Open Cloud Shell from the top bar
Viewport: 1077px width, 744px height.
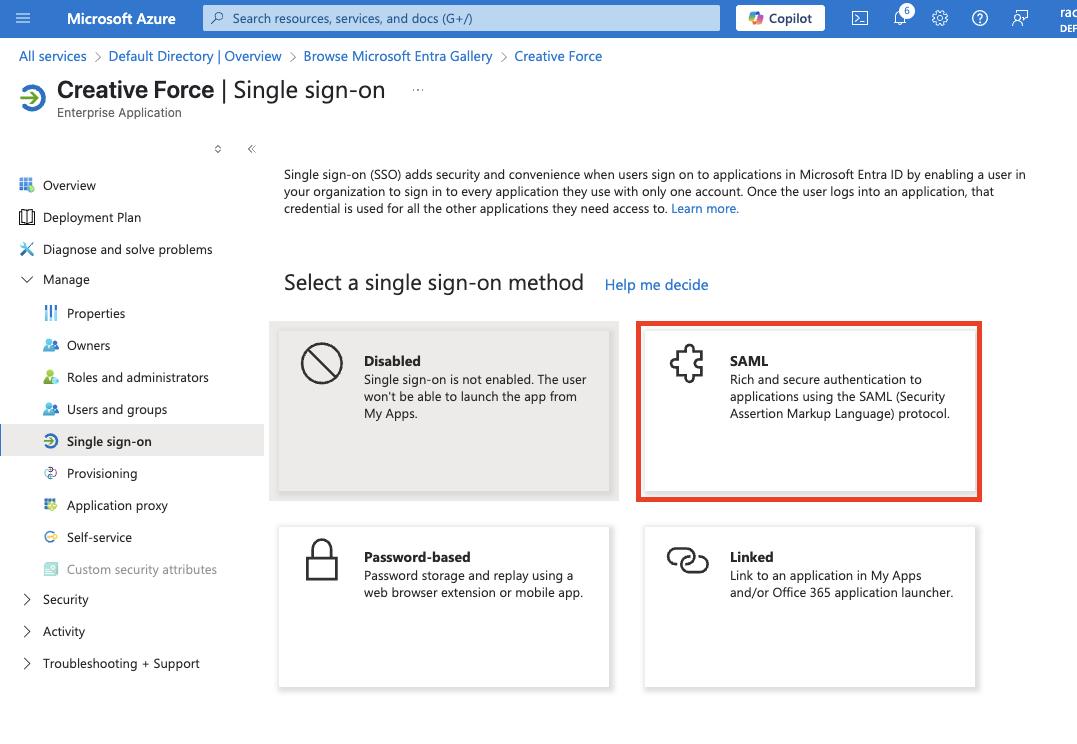click(x=859, y=19)
